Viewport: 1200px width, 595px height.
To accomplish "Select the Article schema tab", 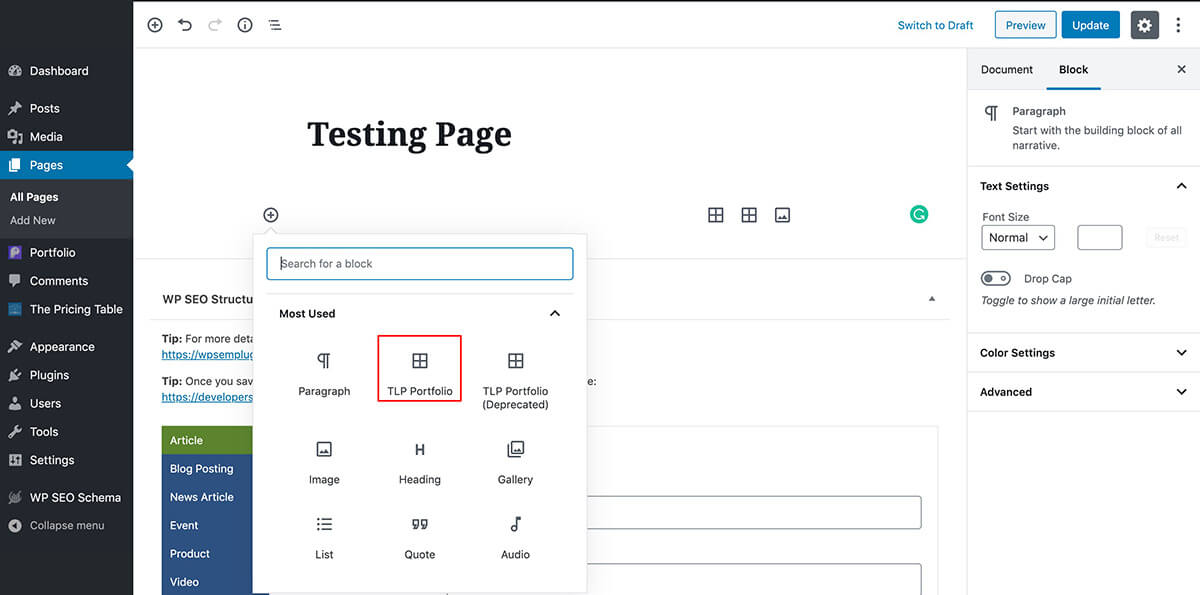I will point(207,441).
